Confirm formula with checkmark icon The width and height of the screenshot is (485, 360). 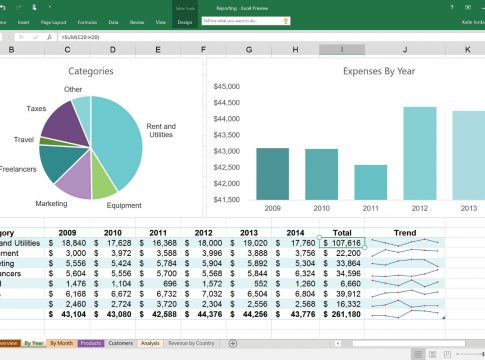click(35, 37)
